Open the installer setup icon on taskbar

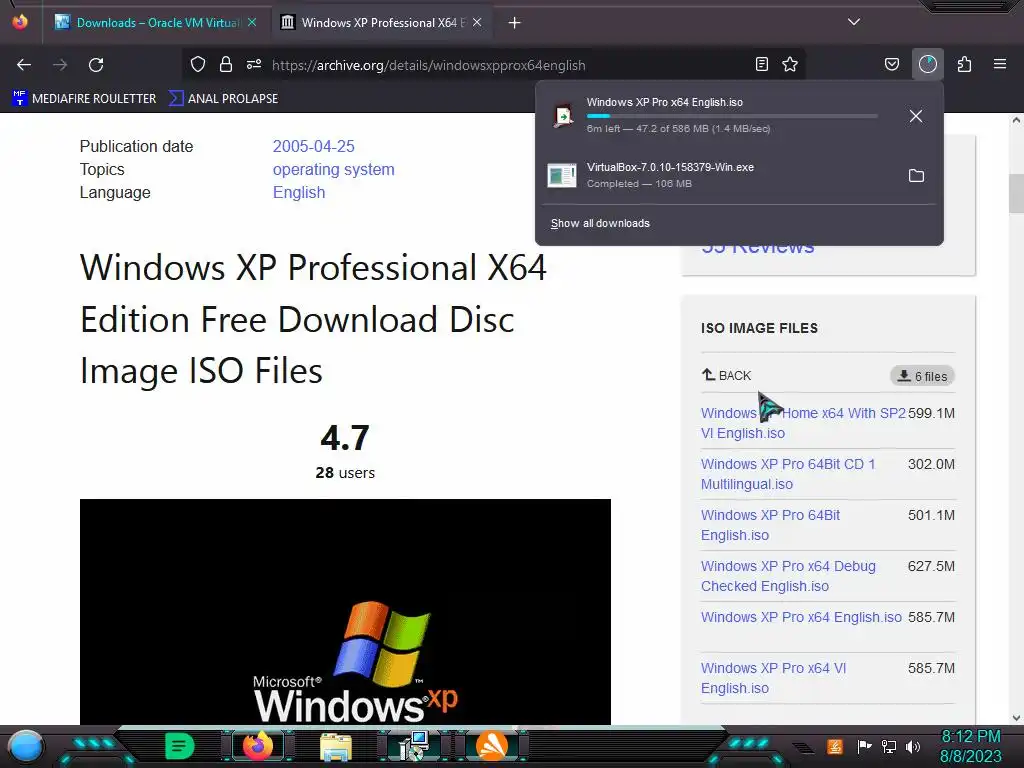[x=414, y=746]
